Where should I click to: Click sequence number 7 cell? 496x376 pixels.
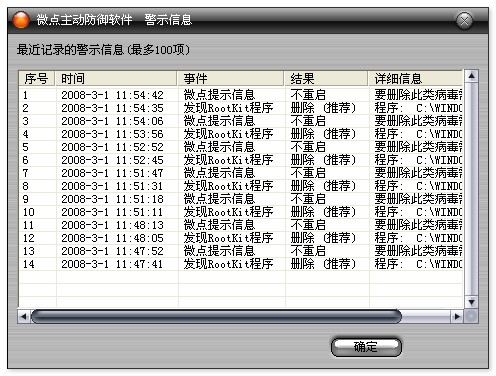[26, 173]
